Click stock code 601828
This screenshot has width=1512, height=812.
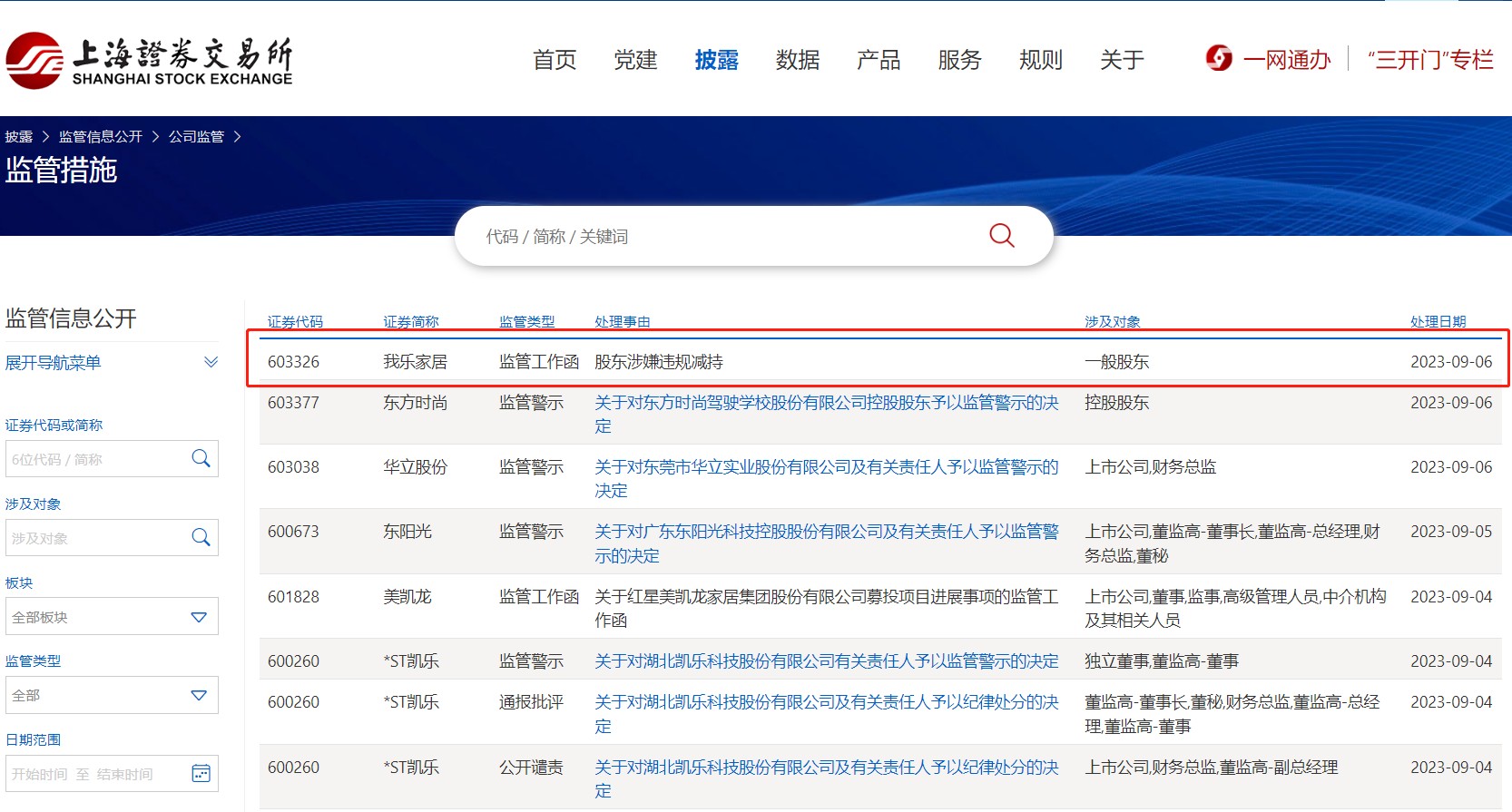(293, 597)
